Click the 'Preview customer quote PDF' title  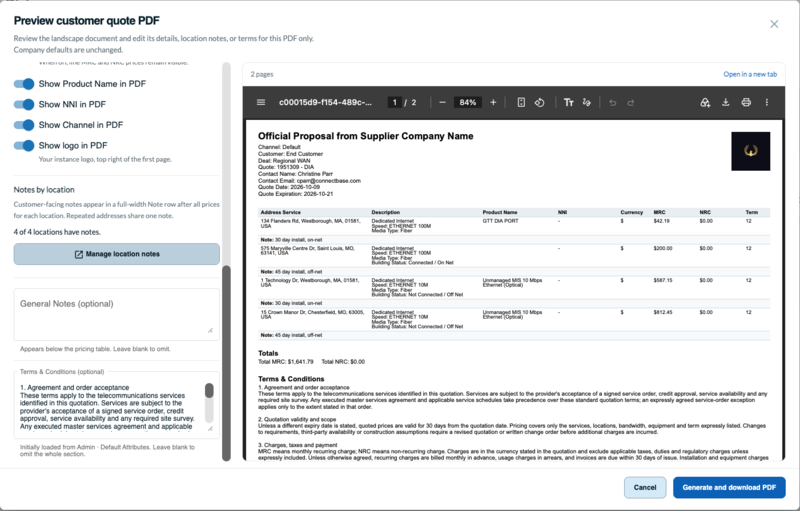coord(87,21)
